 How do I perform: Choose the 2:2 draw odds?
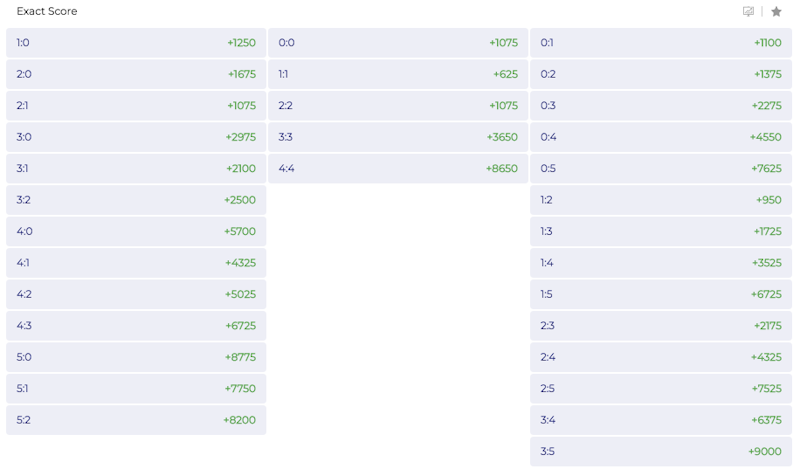click(398, 106)
